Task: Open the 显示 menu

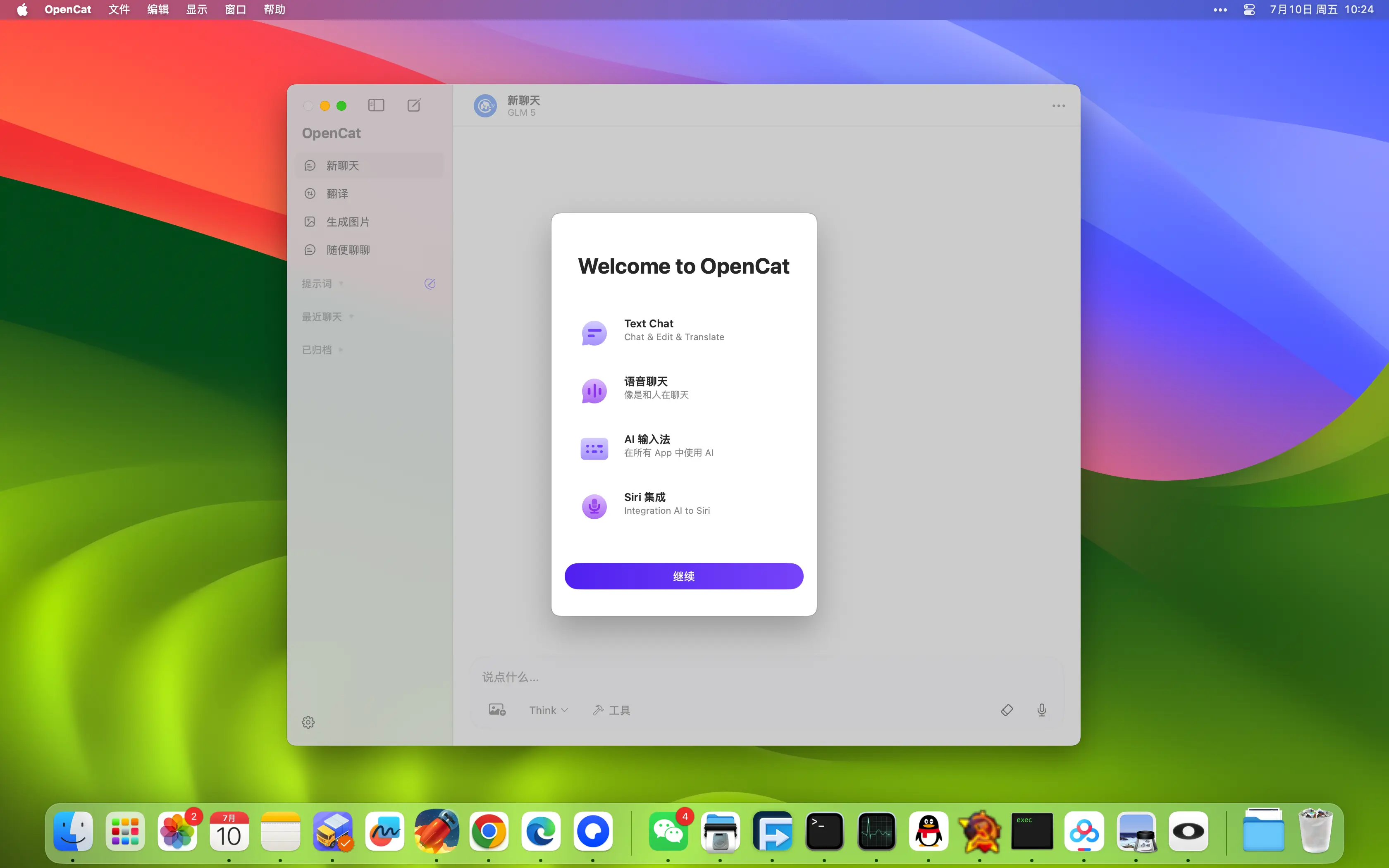Action: pyautogui.click(x=196, y=10)
